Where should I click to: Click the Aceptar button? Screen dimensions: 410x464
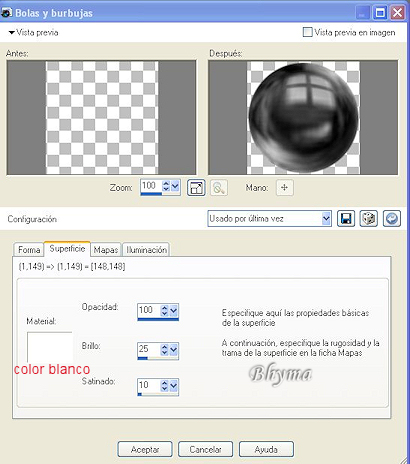pos(145,449)
